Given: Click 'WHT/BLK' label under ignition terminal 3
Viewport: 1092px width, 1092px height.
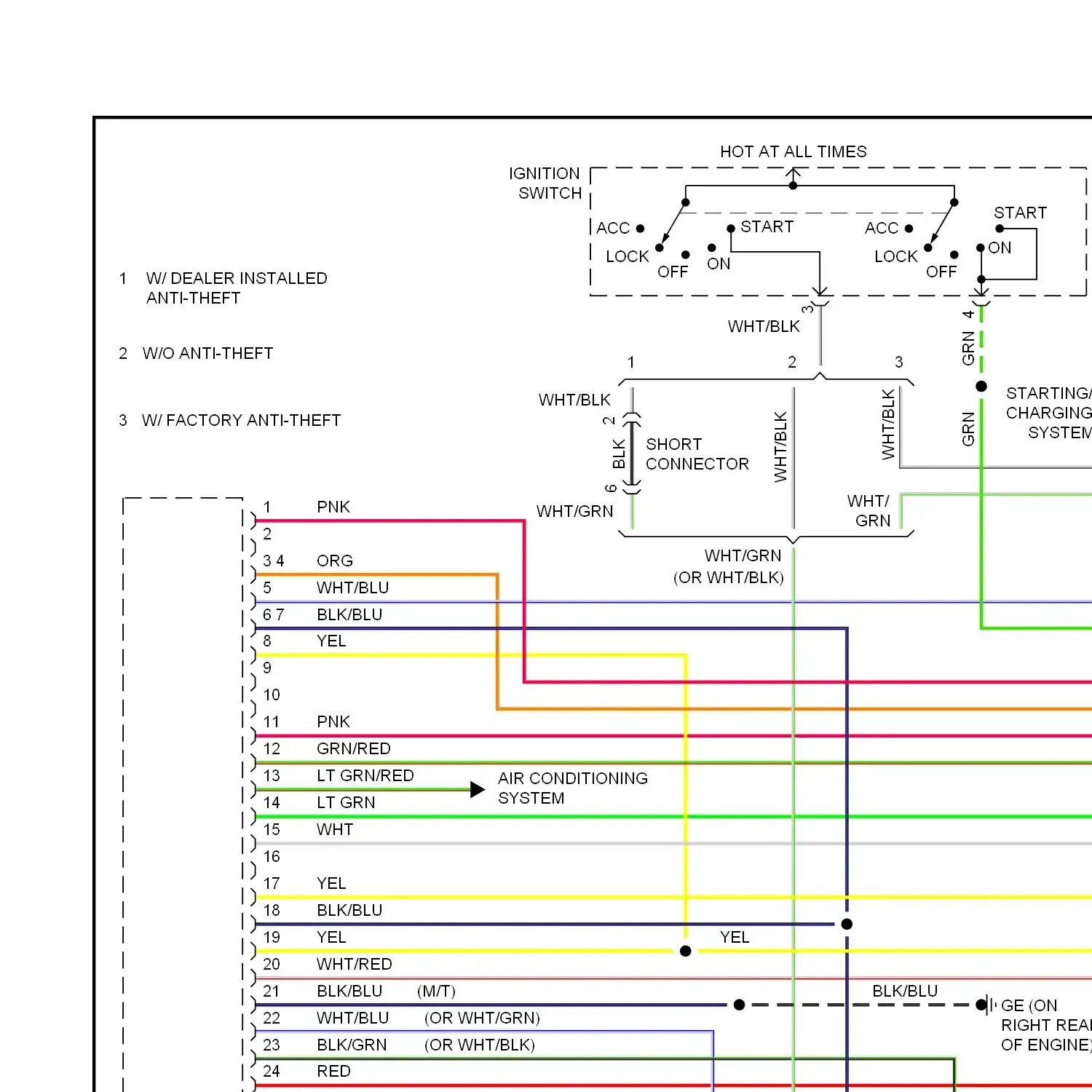Looking at the screenshot, I should [x=764, y=326].
